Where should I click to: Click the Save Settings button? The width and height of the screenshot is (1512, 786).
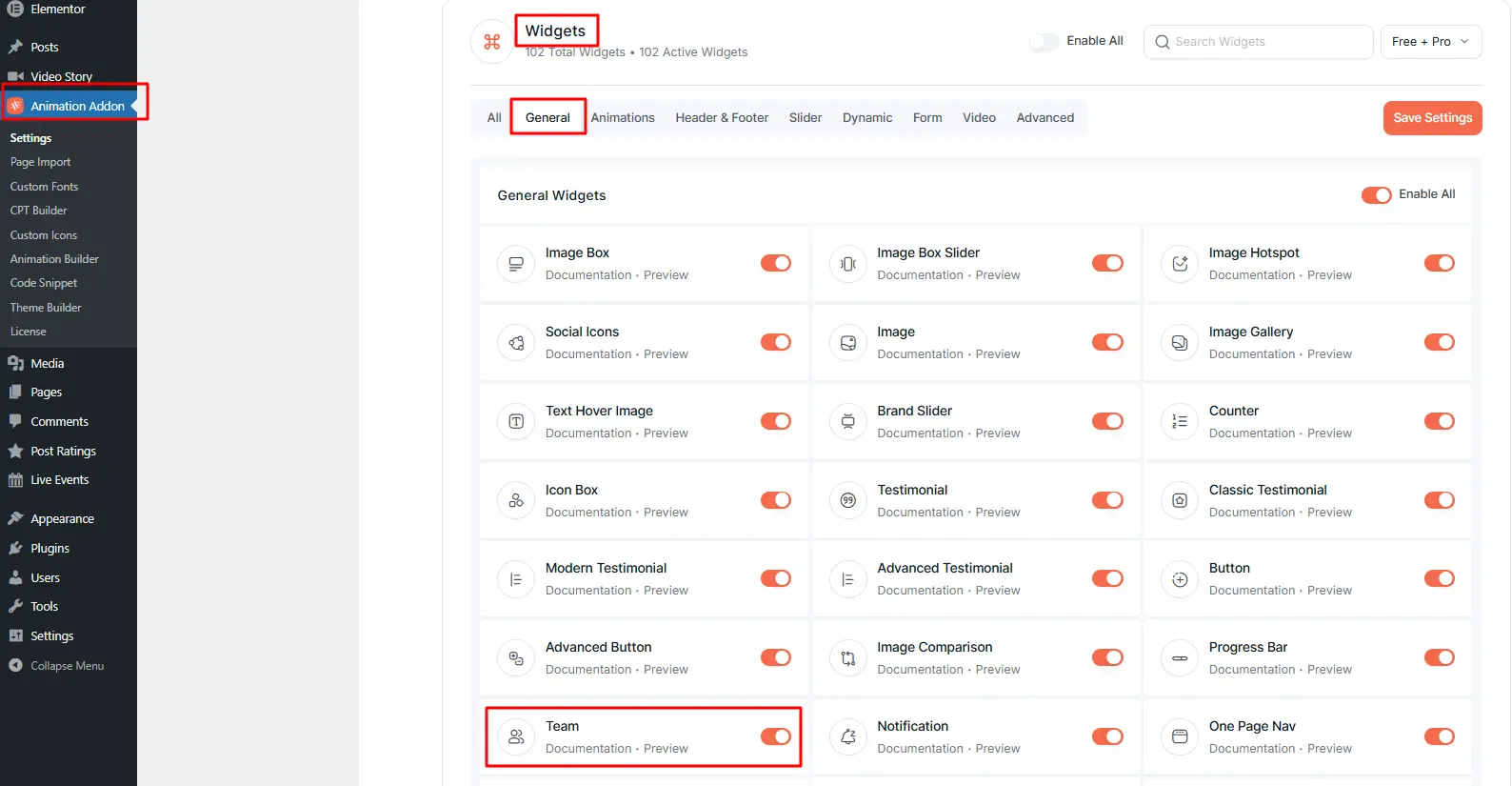pos(1433,118)
